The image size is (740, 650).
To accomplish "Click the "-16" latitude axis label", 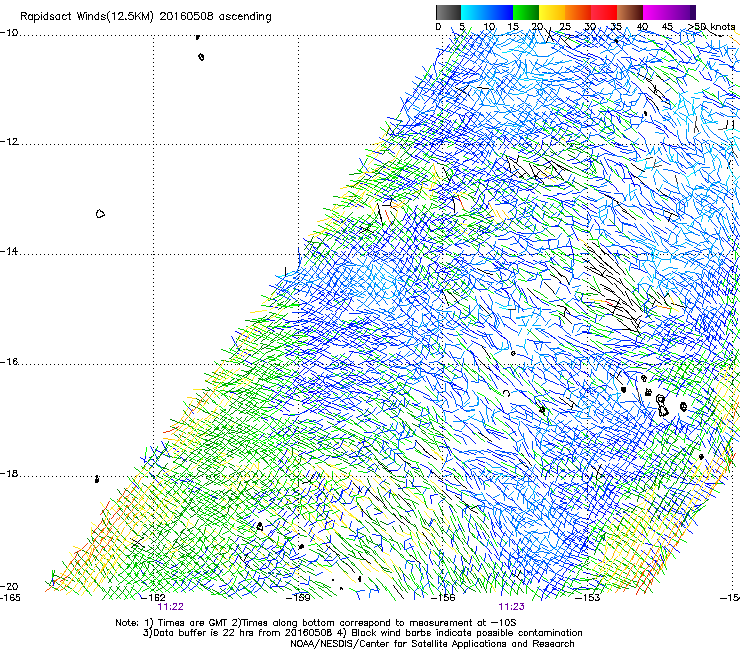I will coord(9,362).
